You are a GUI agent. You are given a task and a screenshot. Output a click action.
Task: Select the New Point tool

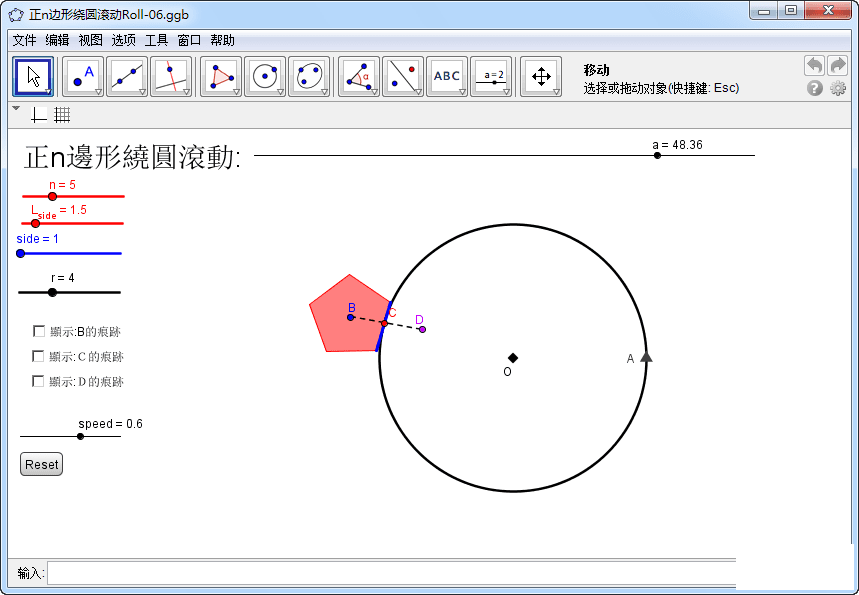[x=83, y=77]
